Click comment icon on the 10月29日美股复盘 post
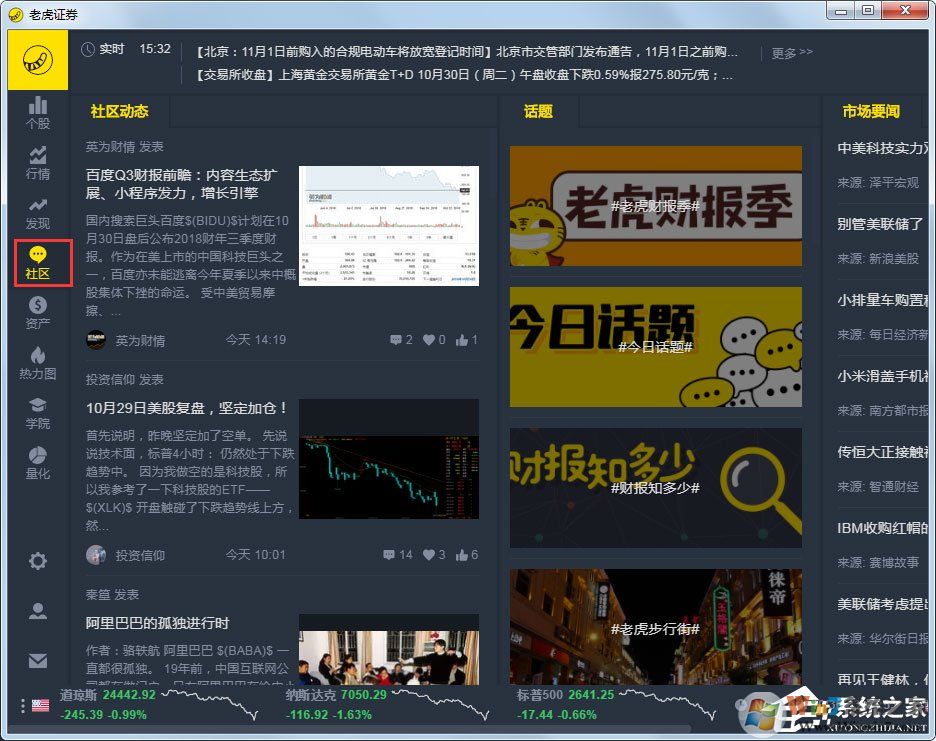936x741 pixels. (x=389, y=555)
